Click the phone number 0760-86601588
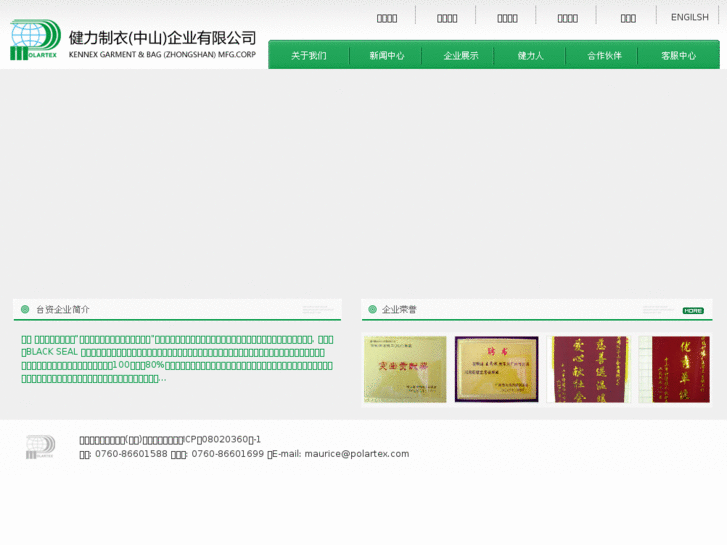 pos(131,454)
